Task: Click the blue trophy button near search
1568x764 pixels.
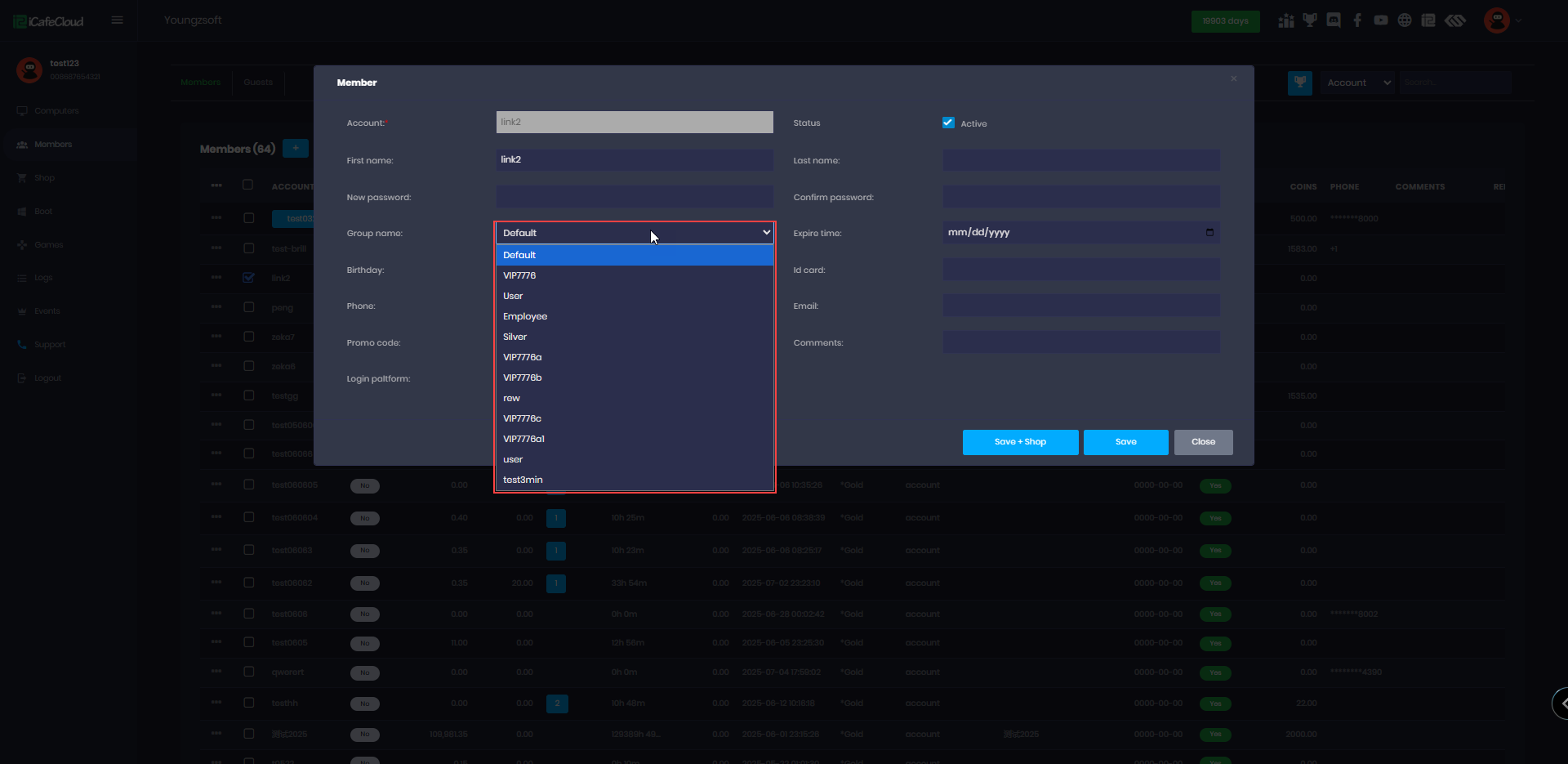Action: (x=1299, y=83)
